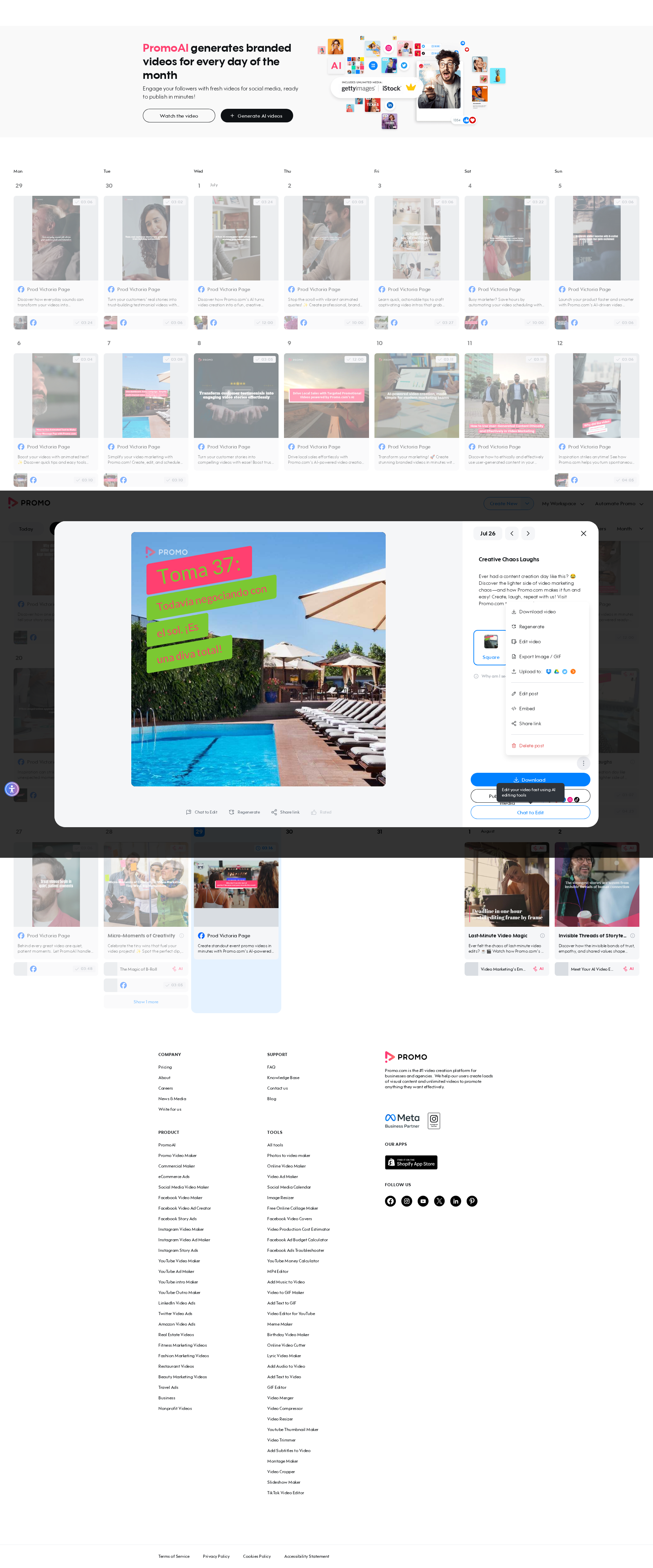Upload the video to Dropbox
653x1568 pixels.
(x=548, y=671)
